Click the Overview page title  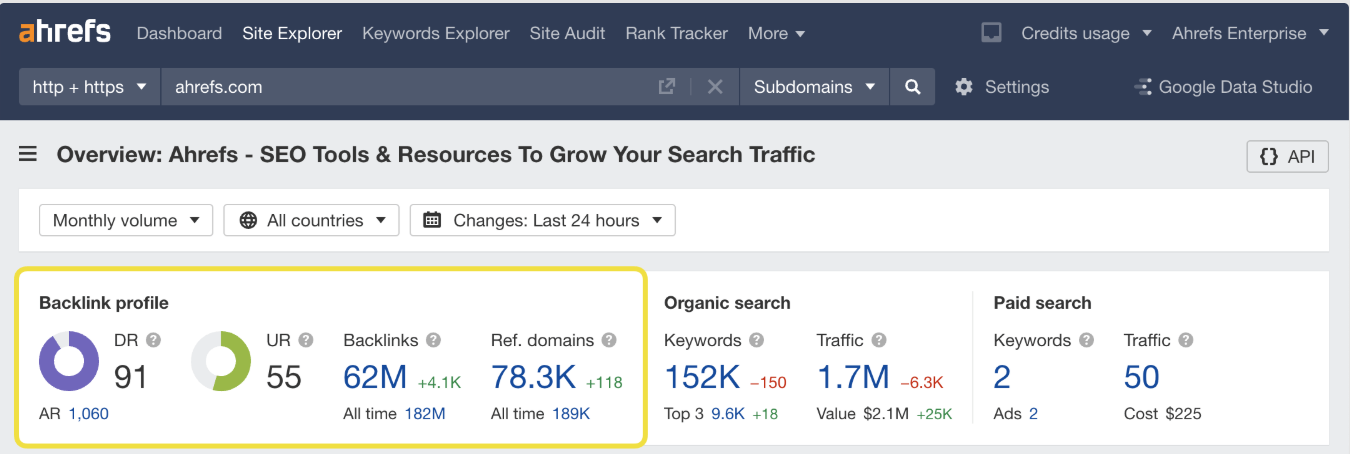click(x=436, y=154)
